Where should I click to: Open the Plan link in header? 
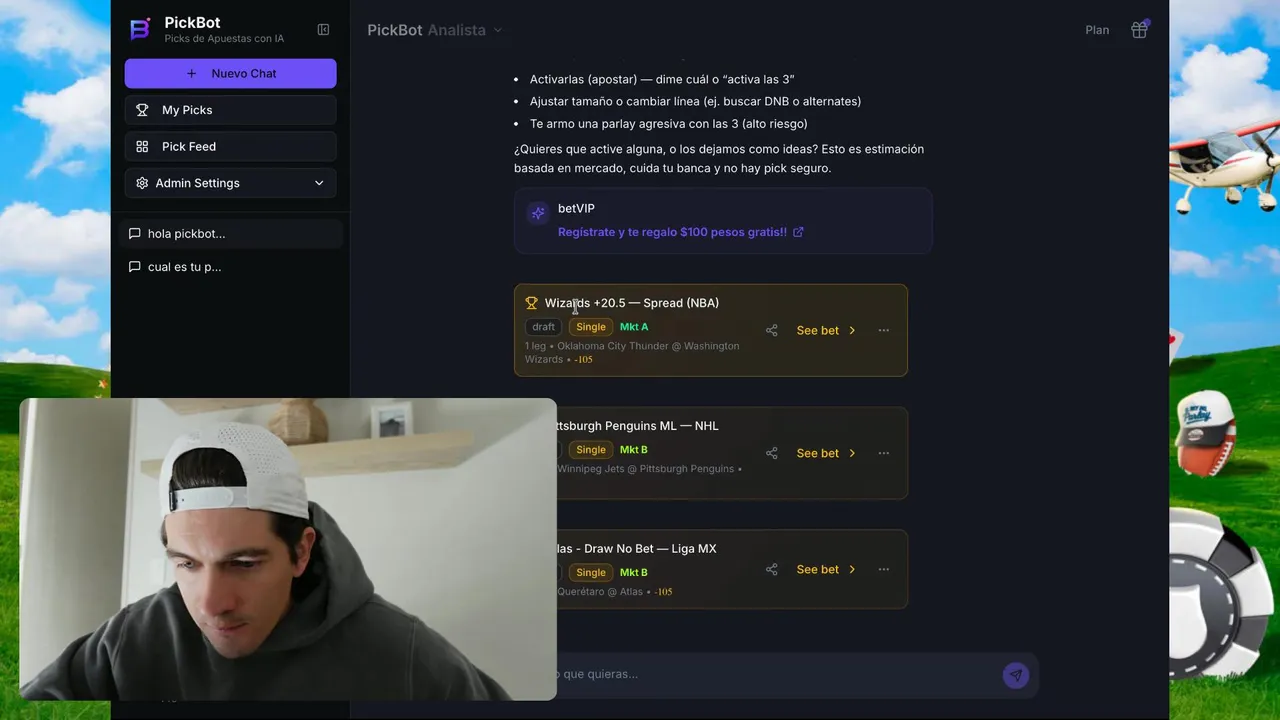point(1097,30)
